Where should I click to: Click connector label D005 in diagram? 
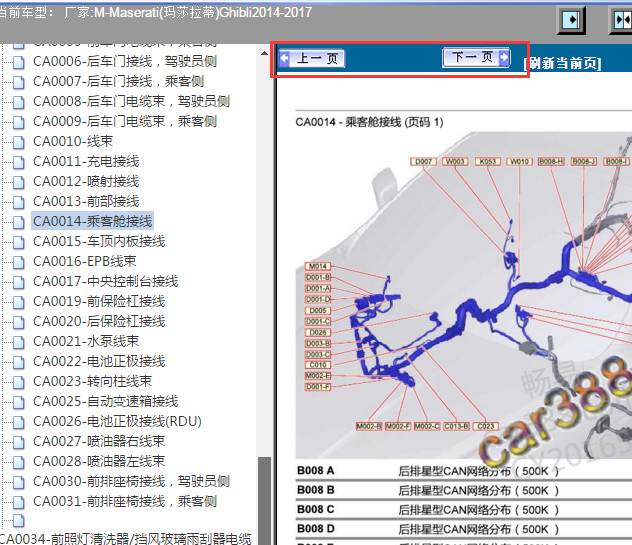tap(318, 310)
